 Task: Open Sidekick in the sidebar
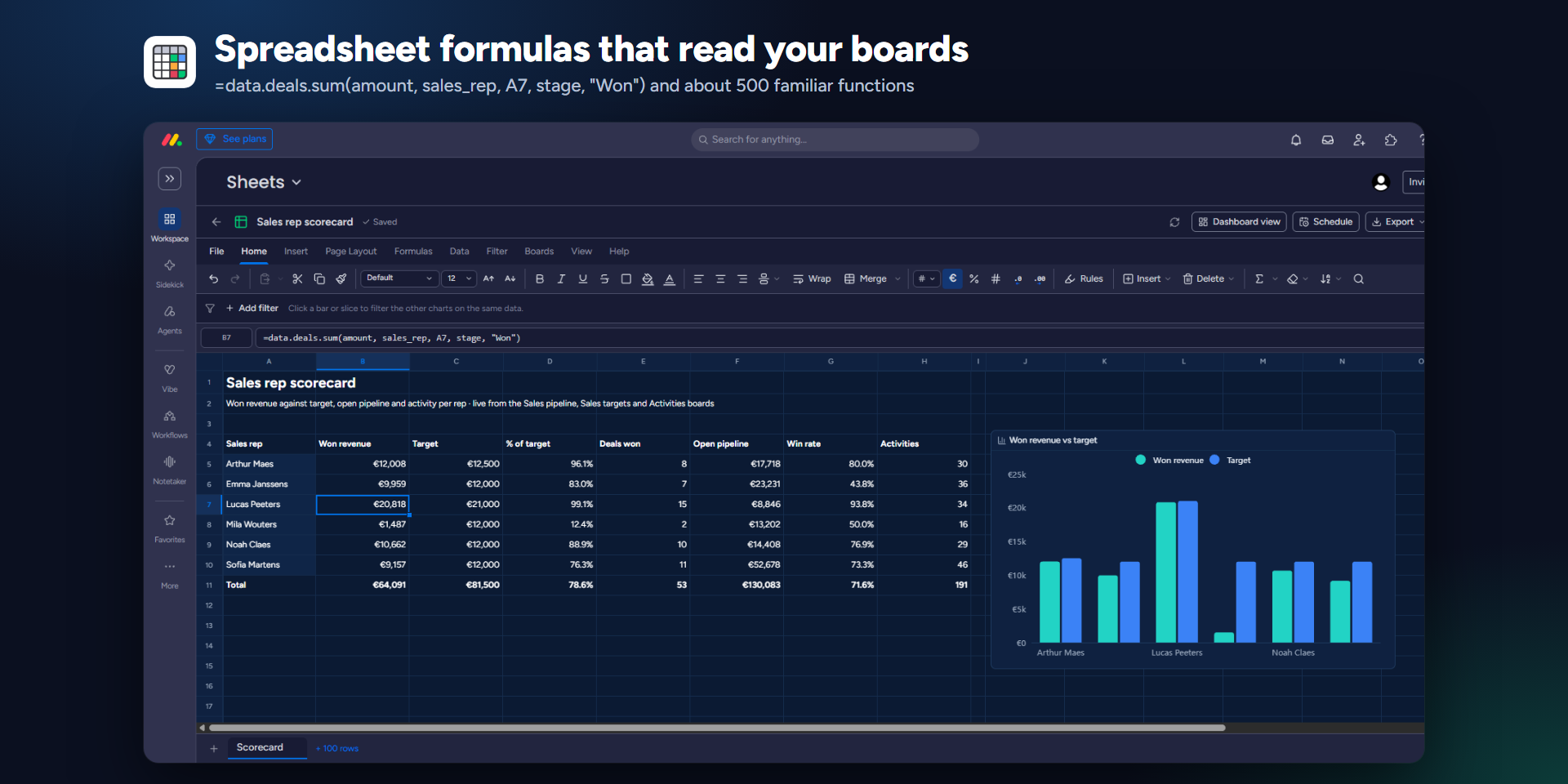pyautogui.click(x=170, y=274)
